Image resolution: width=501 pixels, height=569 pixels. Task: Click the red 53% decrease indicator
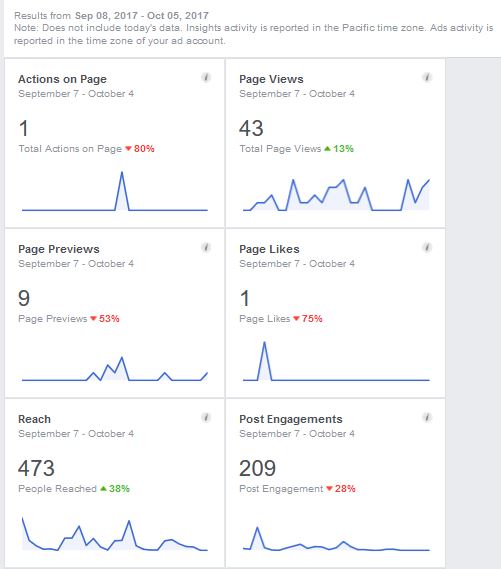(x=105, y=319)
